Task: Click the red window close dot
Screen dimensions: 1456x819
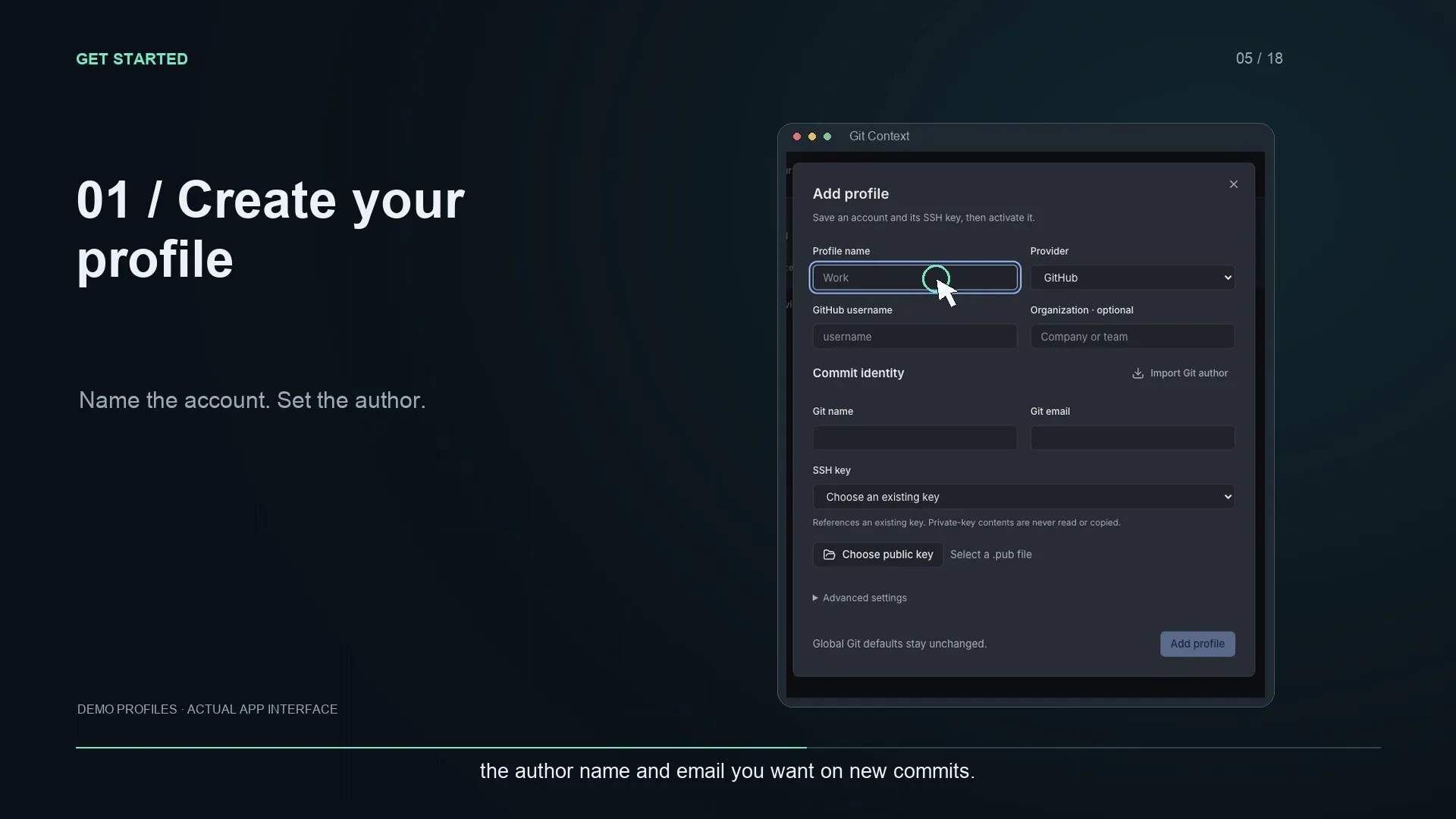Action: [797, 136]
